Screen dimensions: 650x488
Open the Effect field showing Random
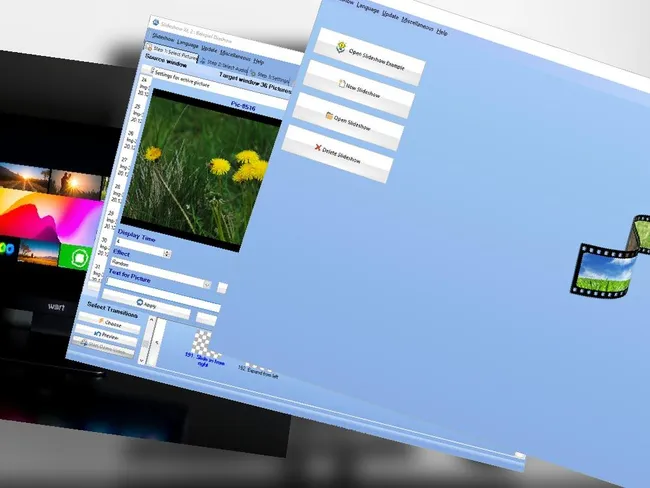(161, 271)
